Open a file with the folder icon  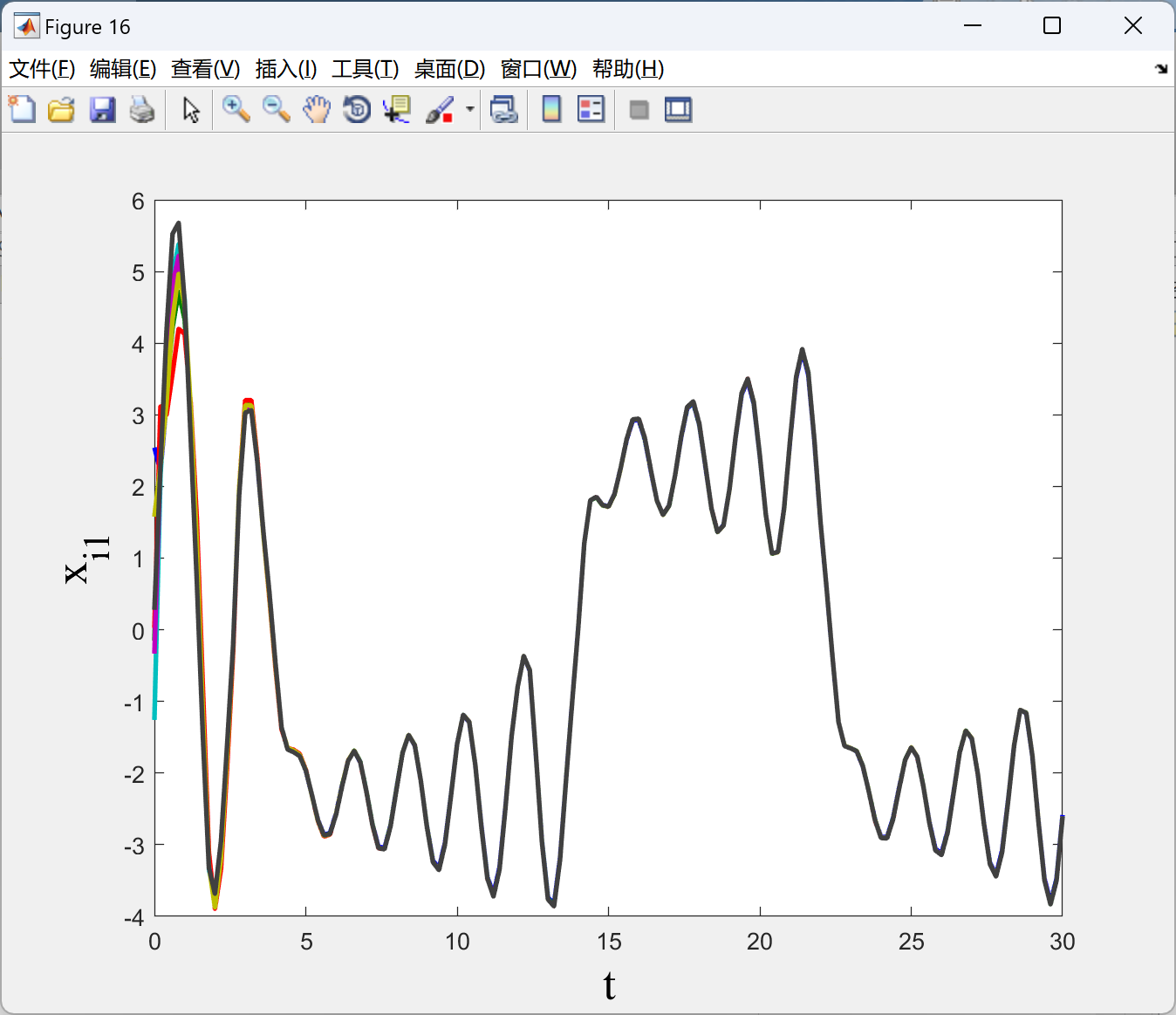tap(61, 110)
